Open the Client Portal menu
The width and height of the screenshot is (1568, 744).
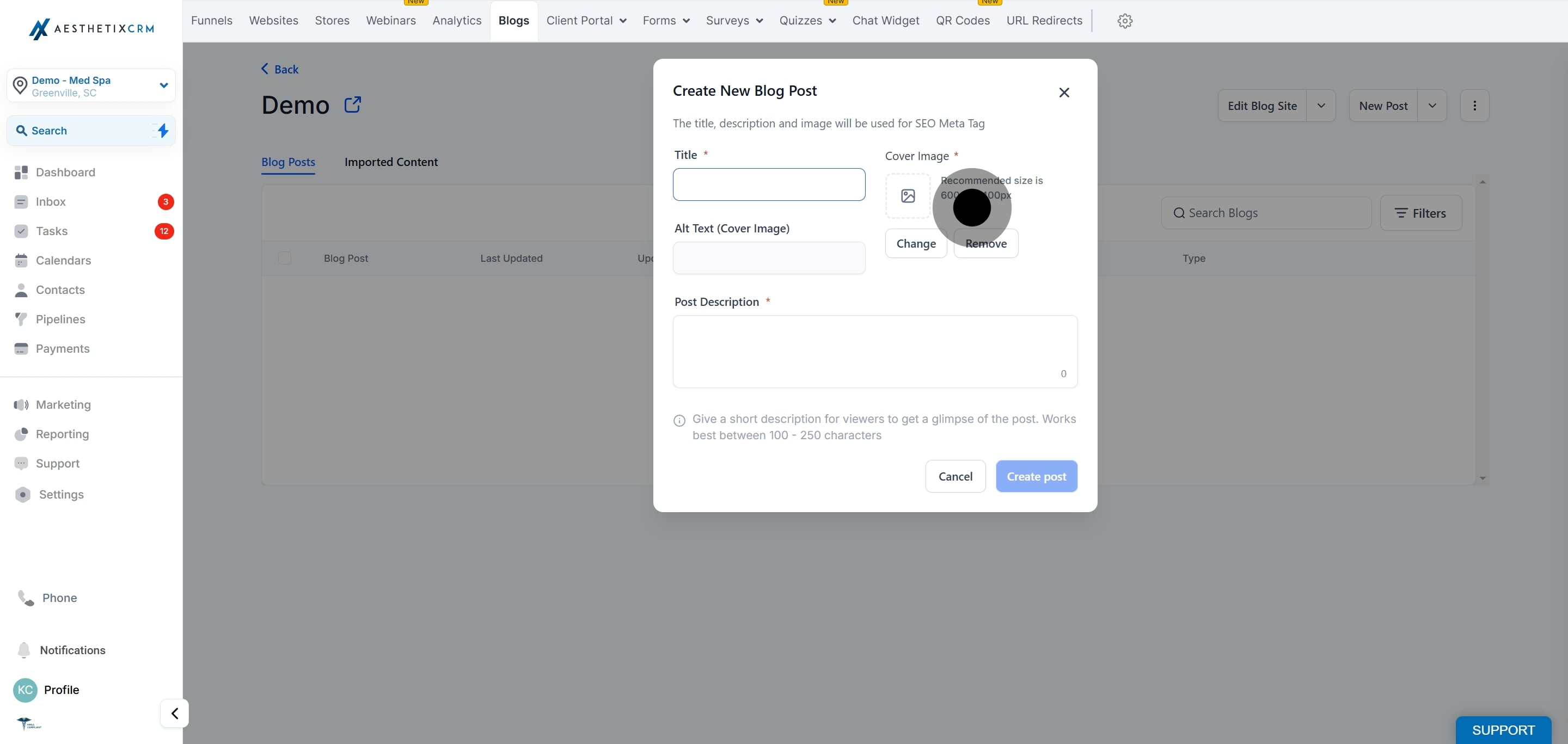586,21
